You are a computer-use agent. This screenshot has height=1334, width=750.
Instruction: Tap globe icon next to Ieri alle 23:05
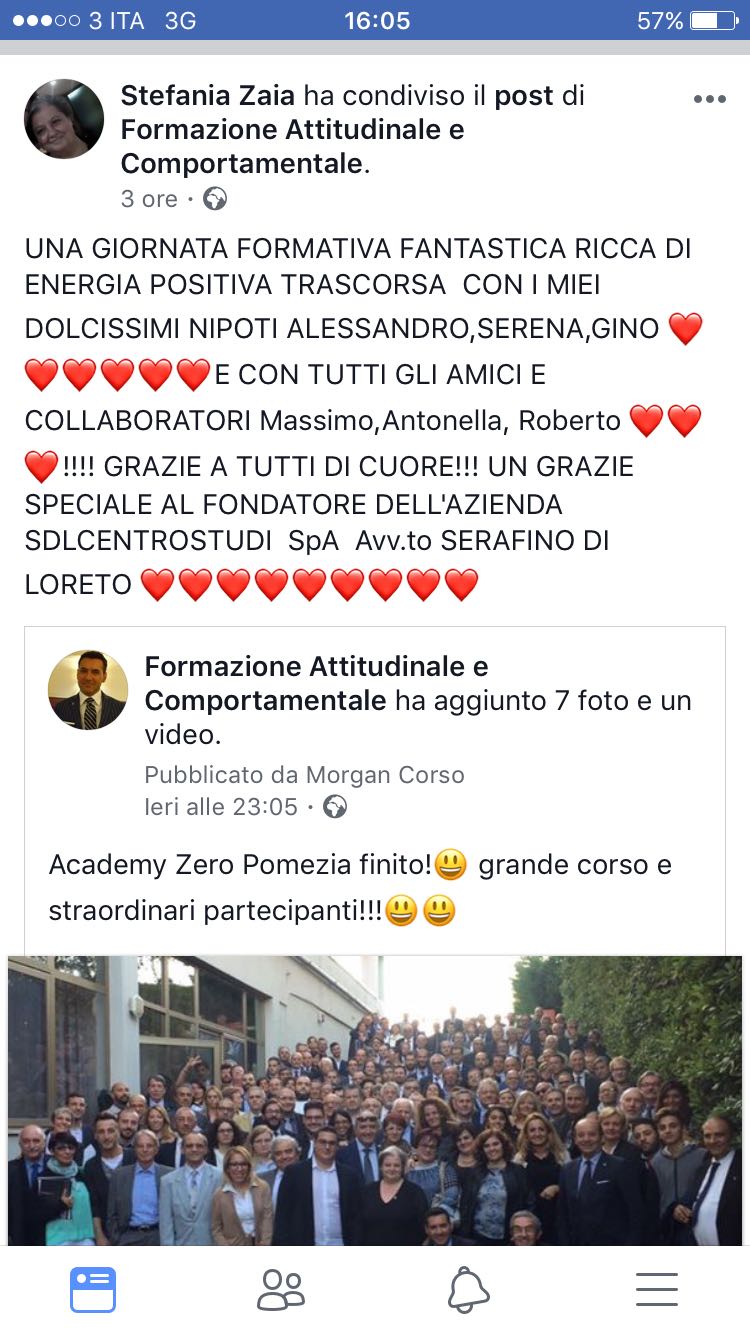point(335,806)
